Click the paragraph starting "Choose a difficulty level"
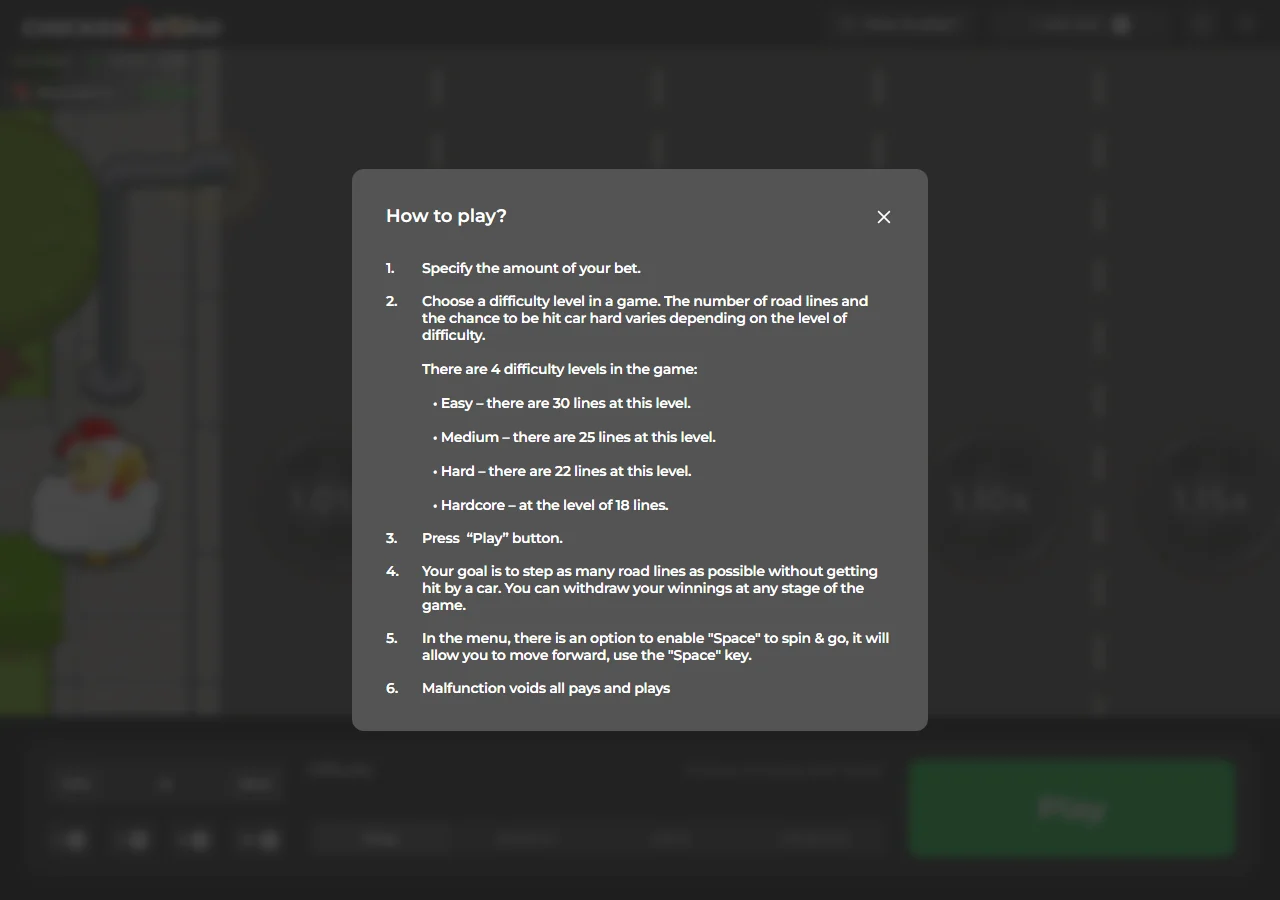The width and height of the screenshot is (1280, 900). pos(645,318)
